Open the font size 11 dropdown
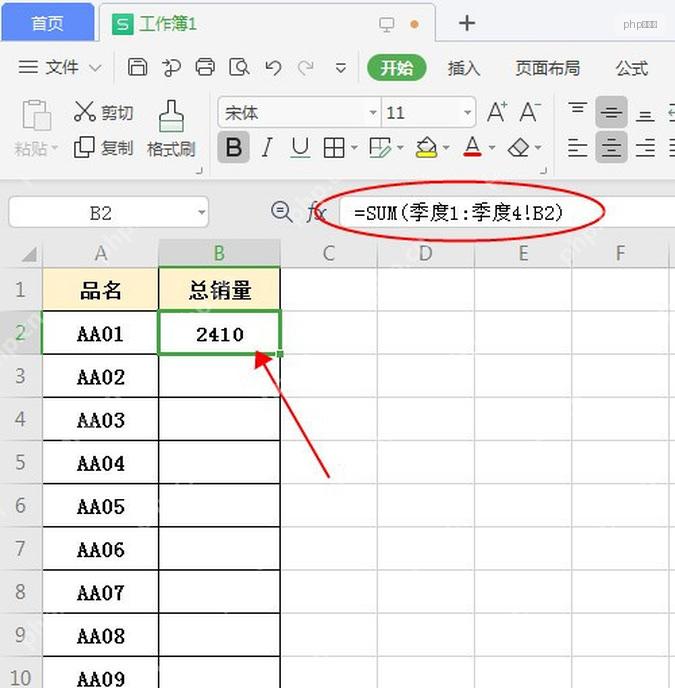 (468, 113)
